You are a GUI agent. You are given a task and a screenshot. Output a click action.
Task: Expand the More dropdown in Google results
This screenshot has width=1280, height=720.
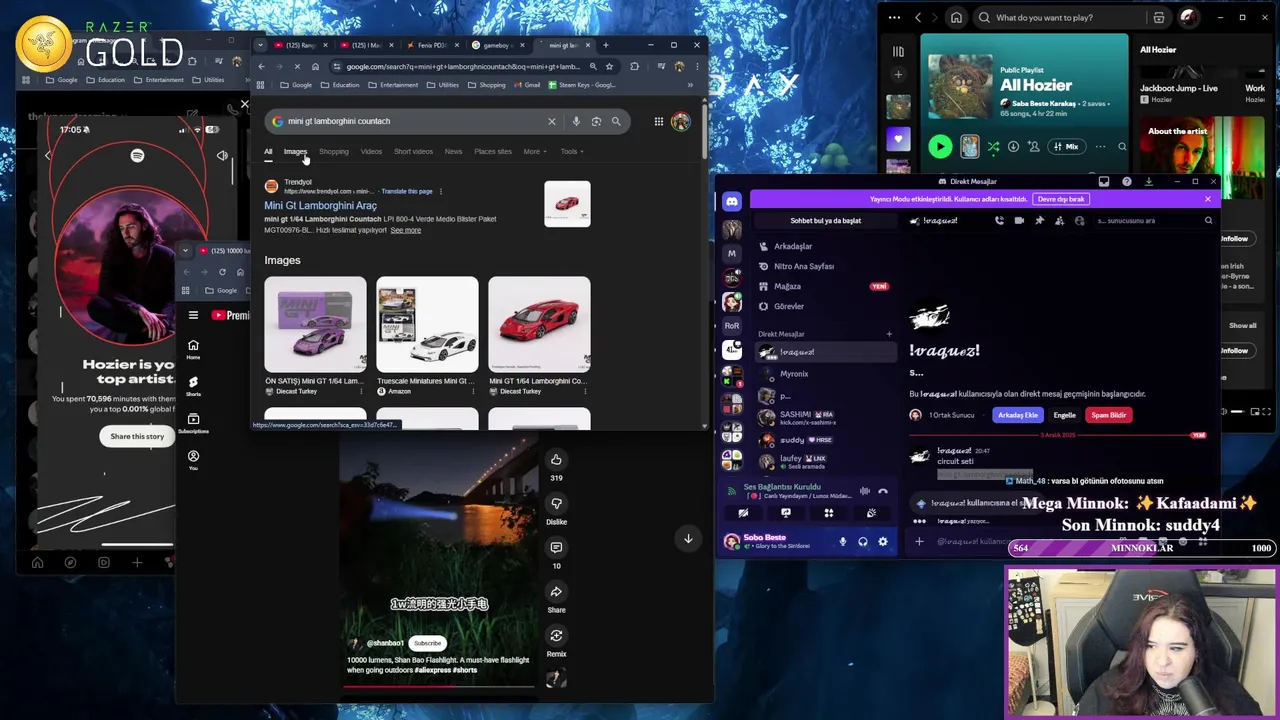(x=535, y=152)
